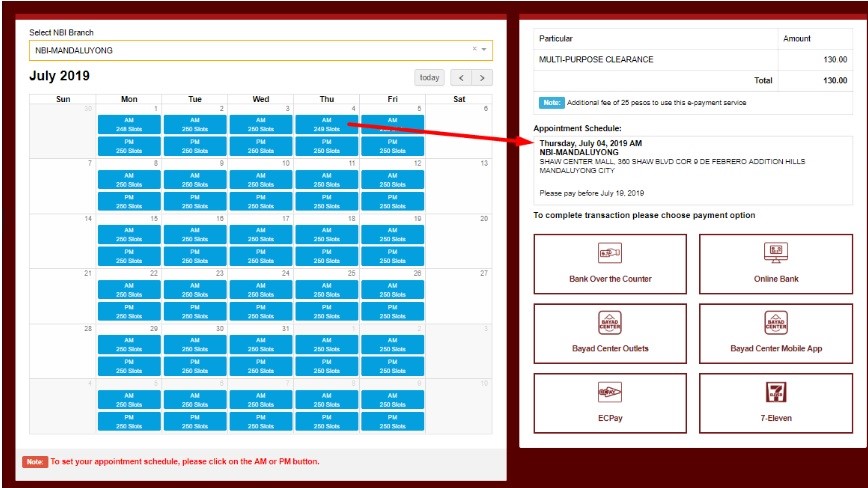The width and height of the screenshot is (868, 488).
Task: Clear the selected NBI branch with the x
Action: (x=474, y=49)
